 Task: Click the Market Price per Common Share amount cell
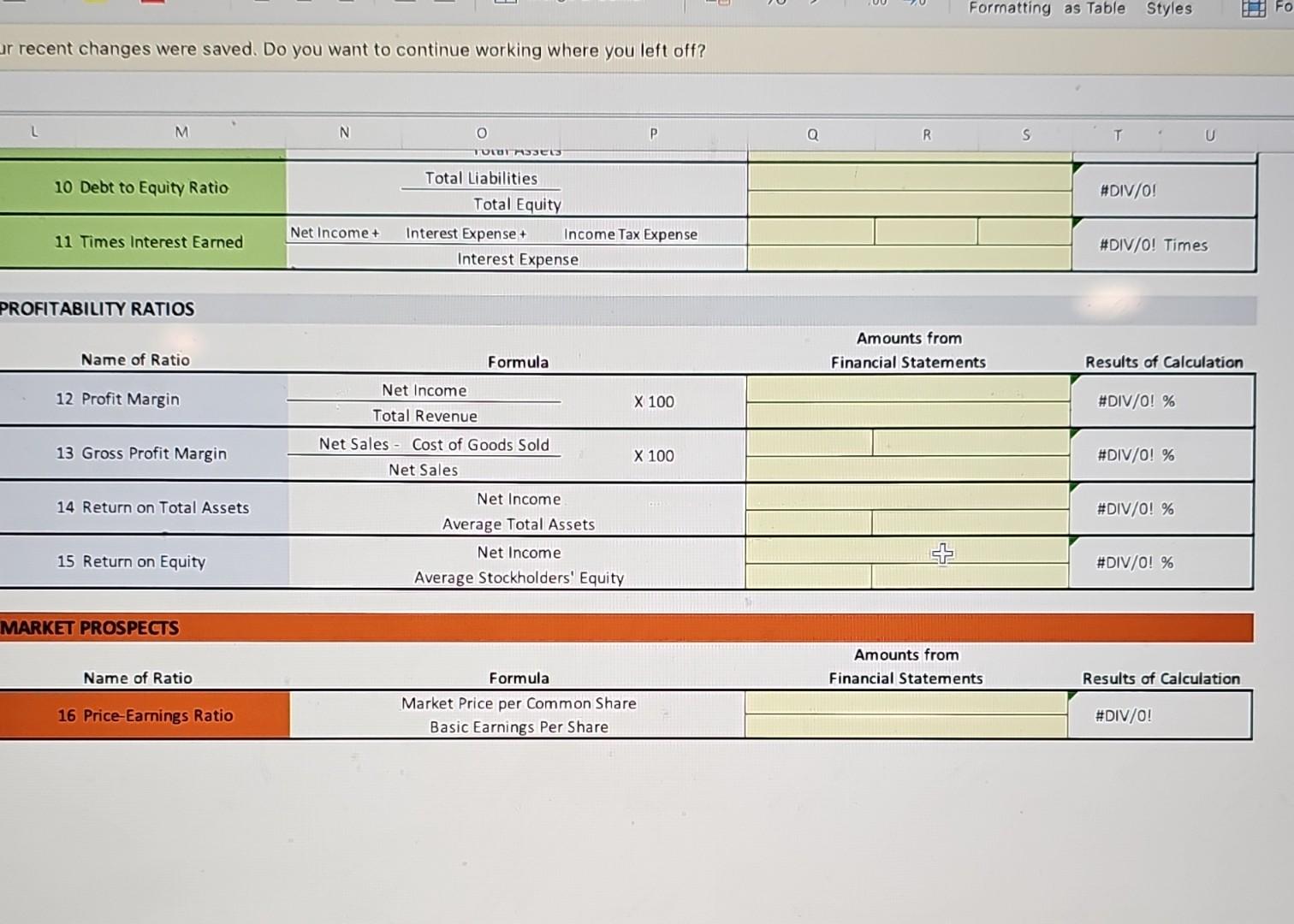[x=906, y=702]
